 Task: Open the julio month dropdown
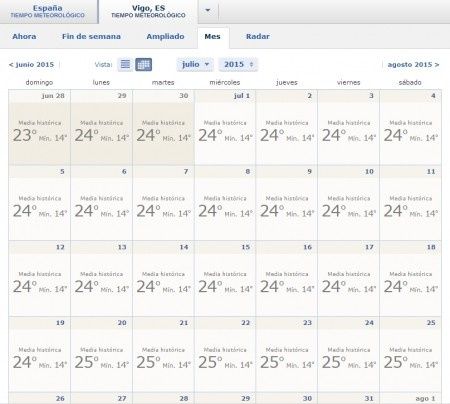tap(195, 64)
